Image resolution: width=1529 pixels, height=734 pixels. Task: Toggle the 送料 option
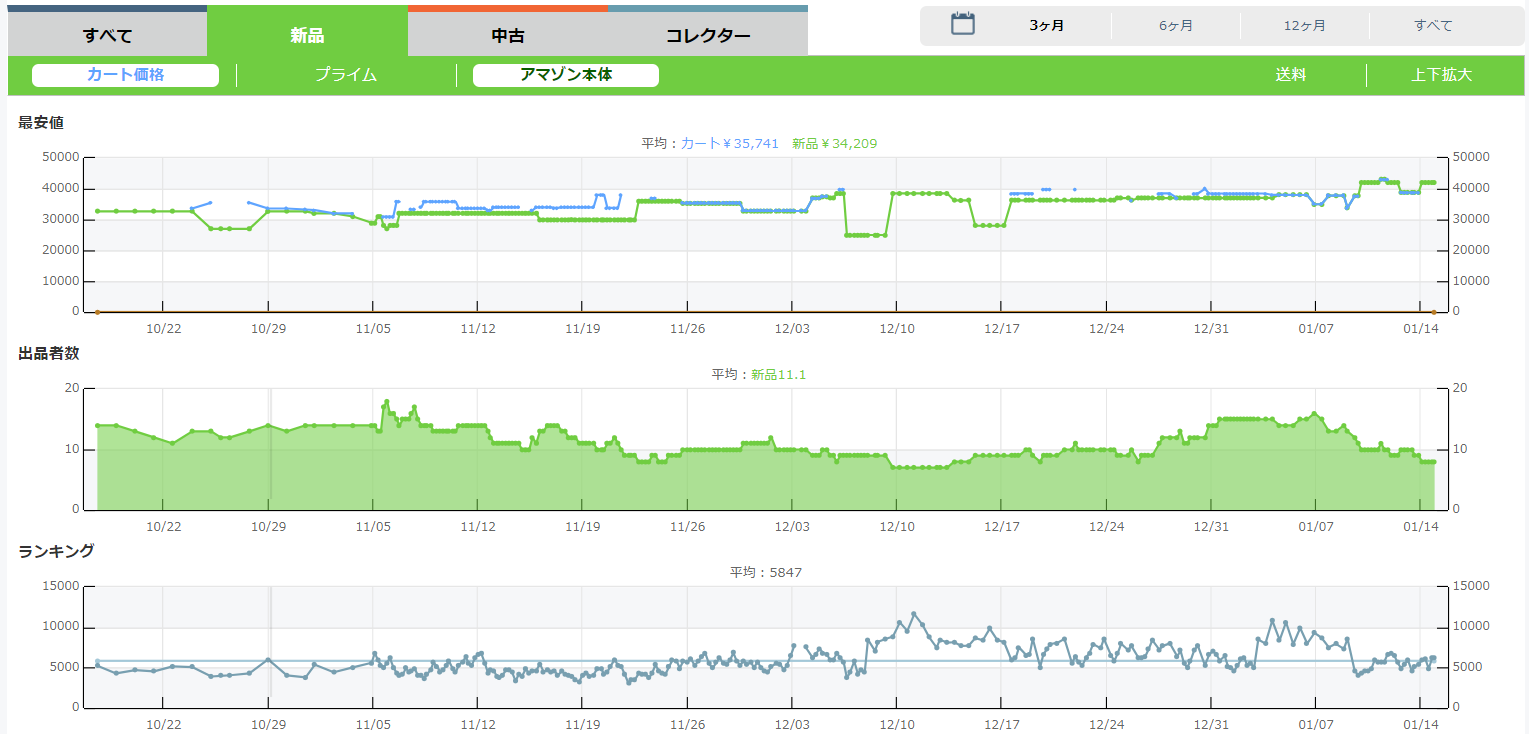coord(1290,75)
